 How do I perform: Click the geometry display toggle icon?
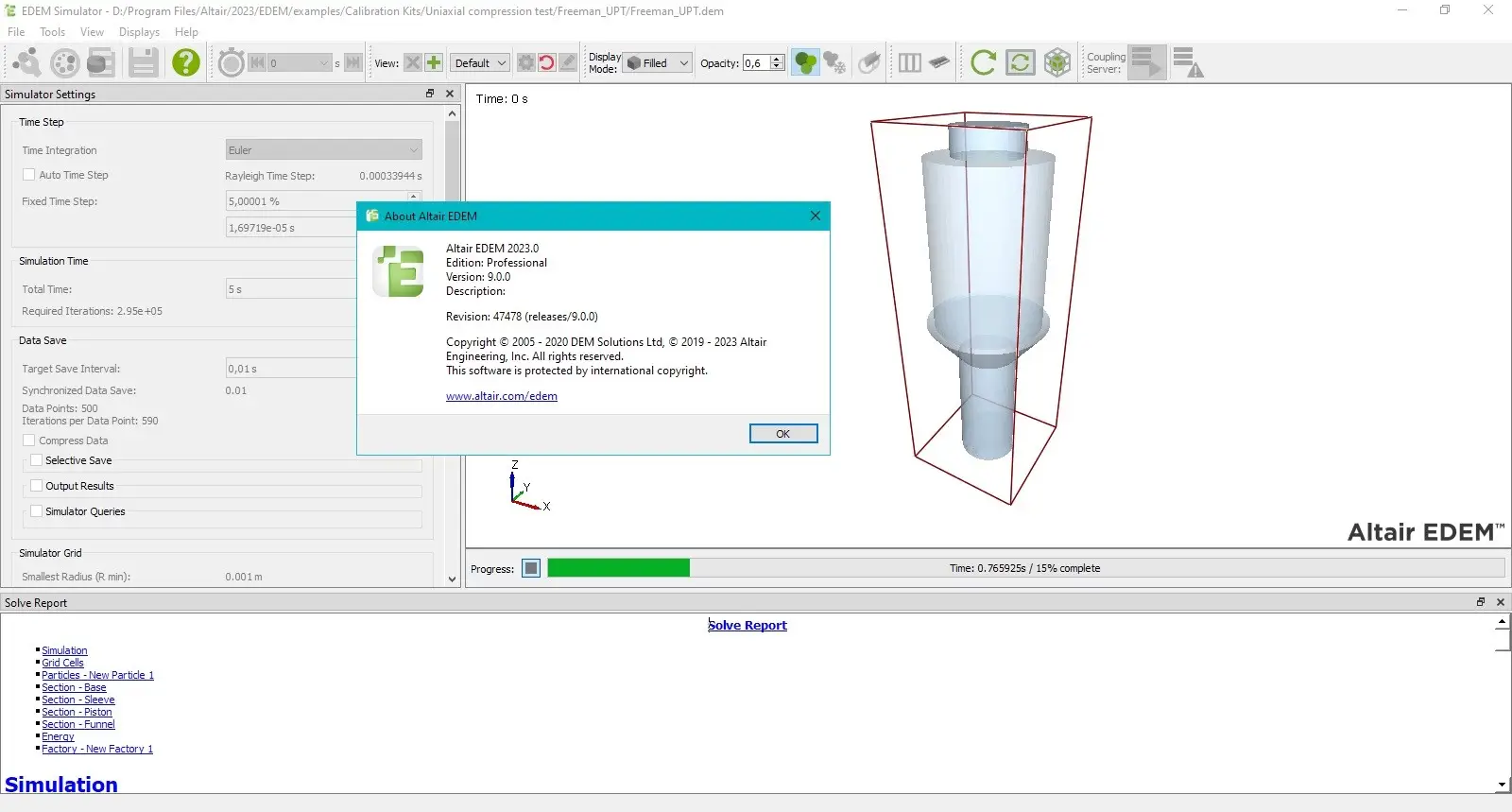point(869,62)
